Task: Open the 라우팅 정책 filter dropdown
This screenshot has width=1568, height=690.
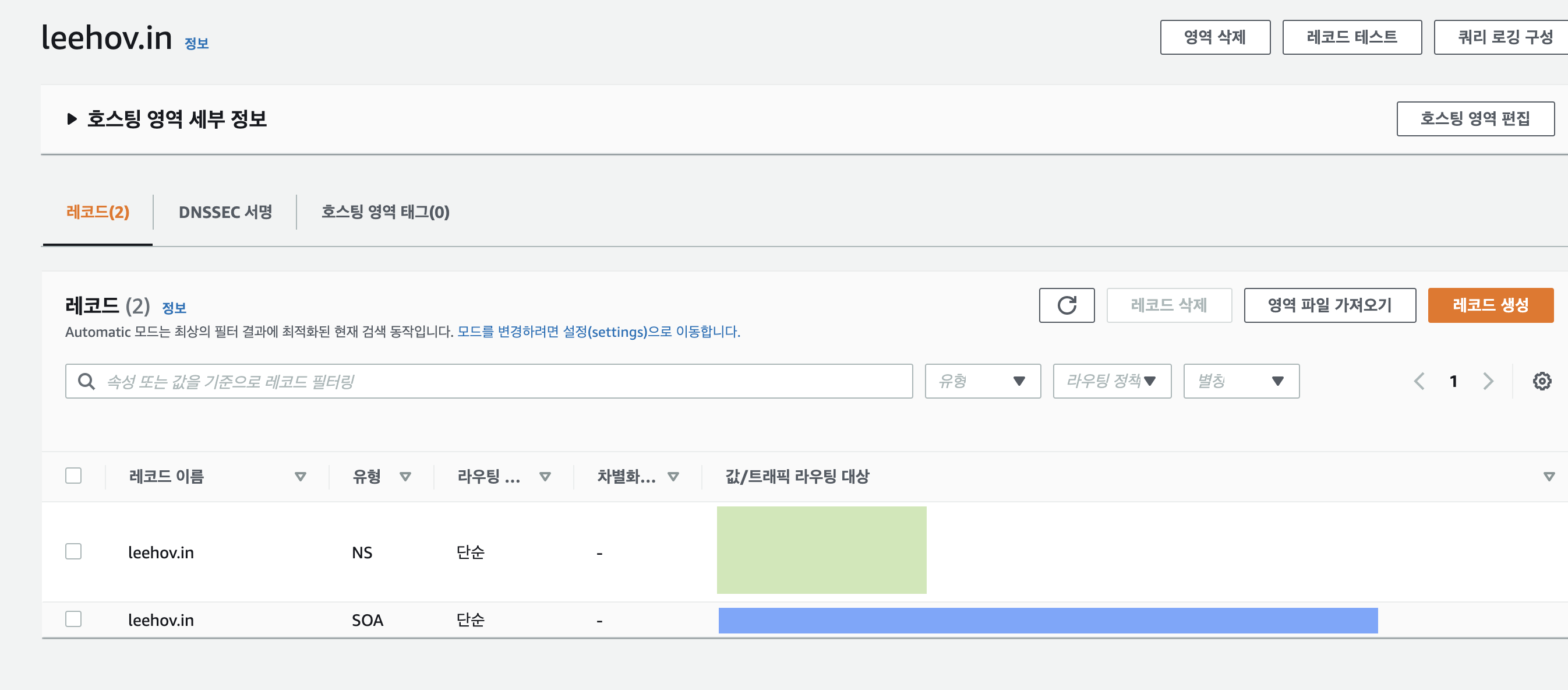Action: (x=1111, y=381)
